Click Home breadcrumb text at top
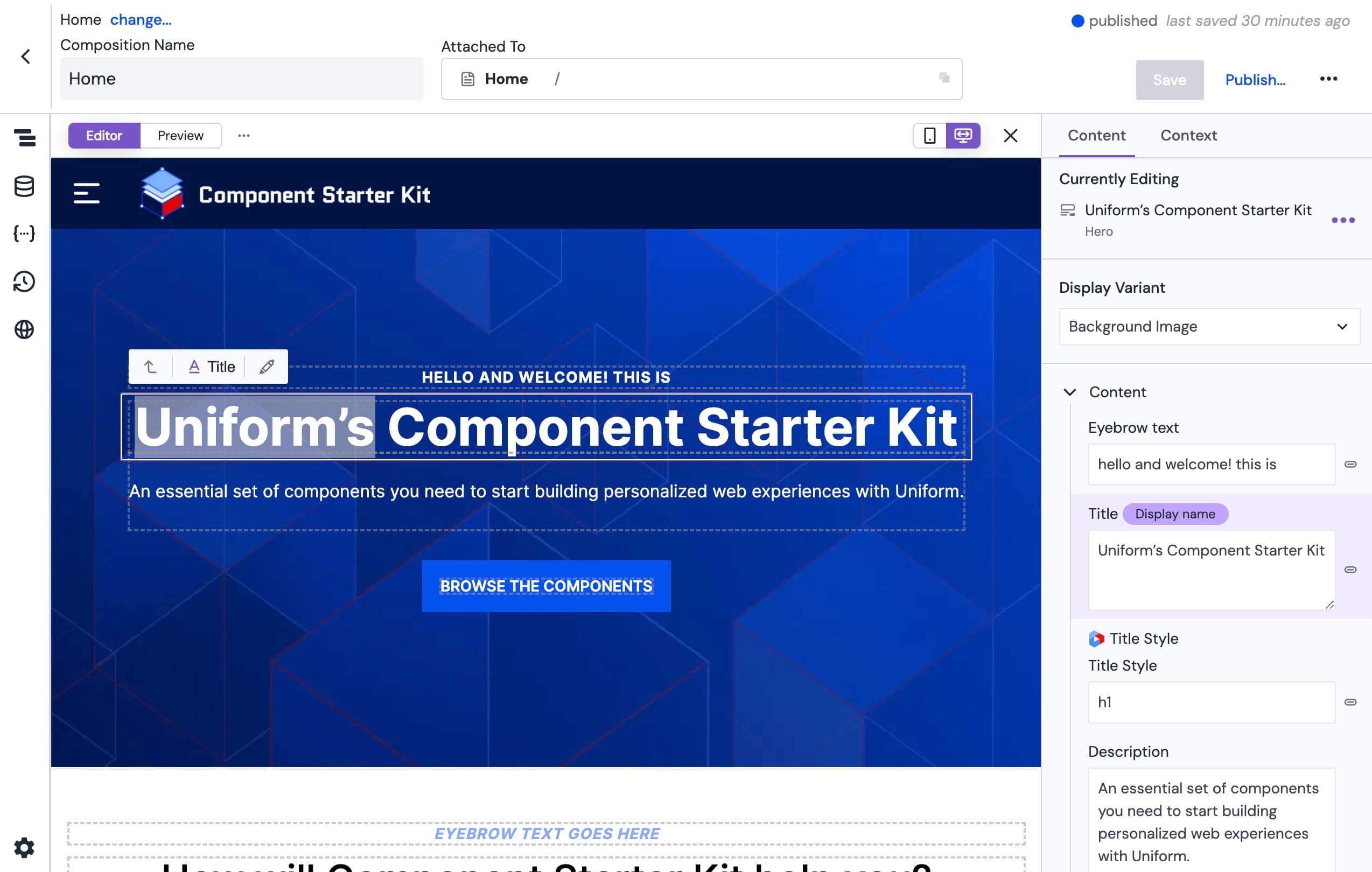 click(80, 20)
